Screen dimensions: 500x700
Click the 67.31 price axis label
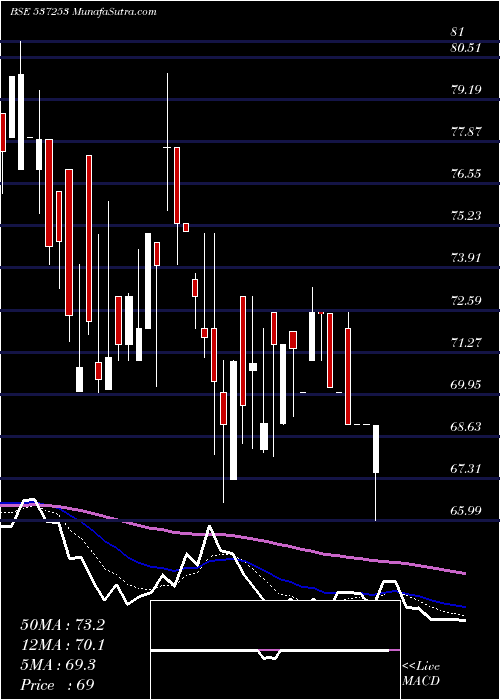tap(466, 468)
